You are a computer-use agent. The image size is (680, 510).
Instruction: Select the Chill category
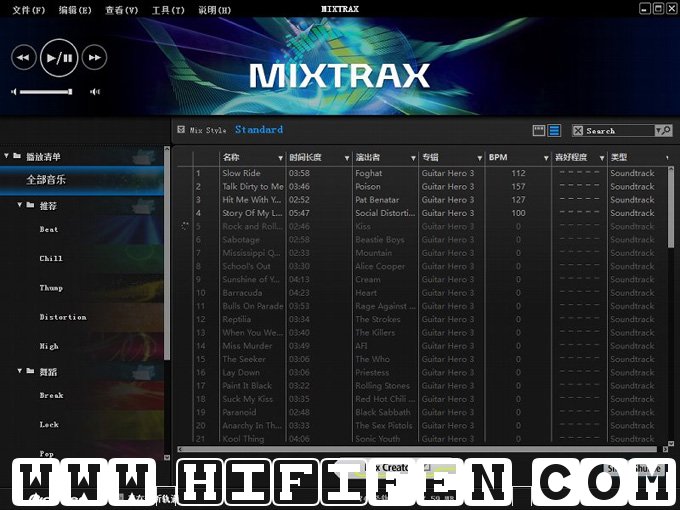point(51,258)
